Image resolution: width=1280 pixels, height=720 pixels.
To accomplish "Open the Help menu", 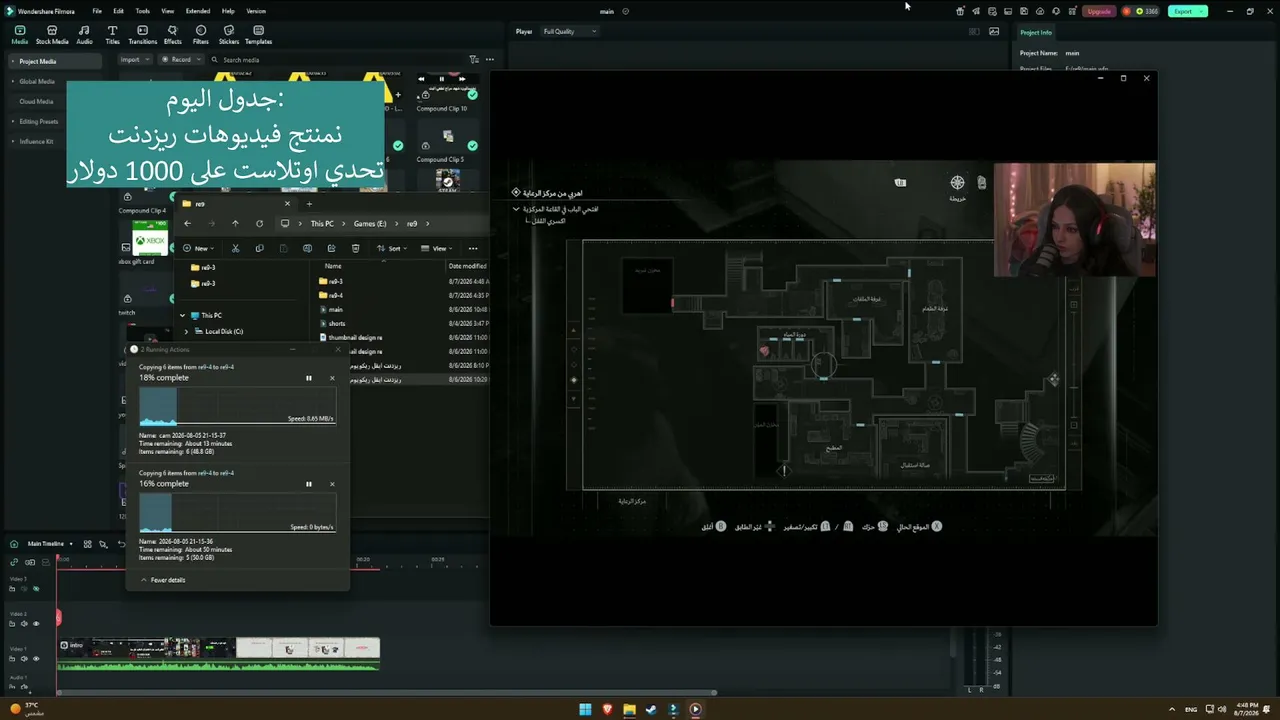I will pos(228,11).
